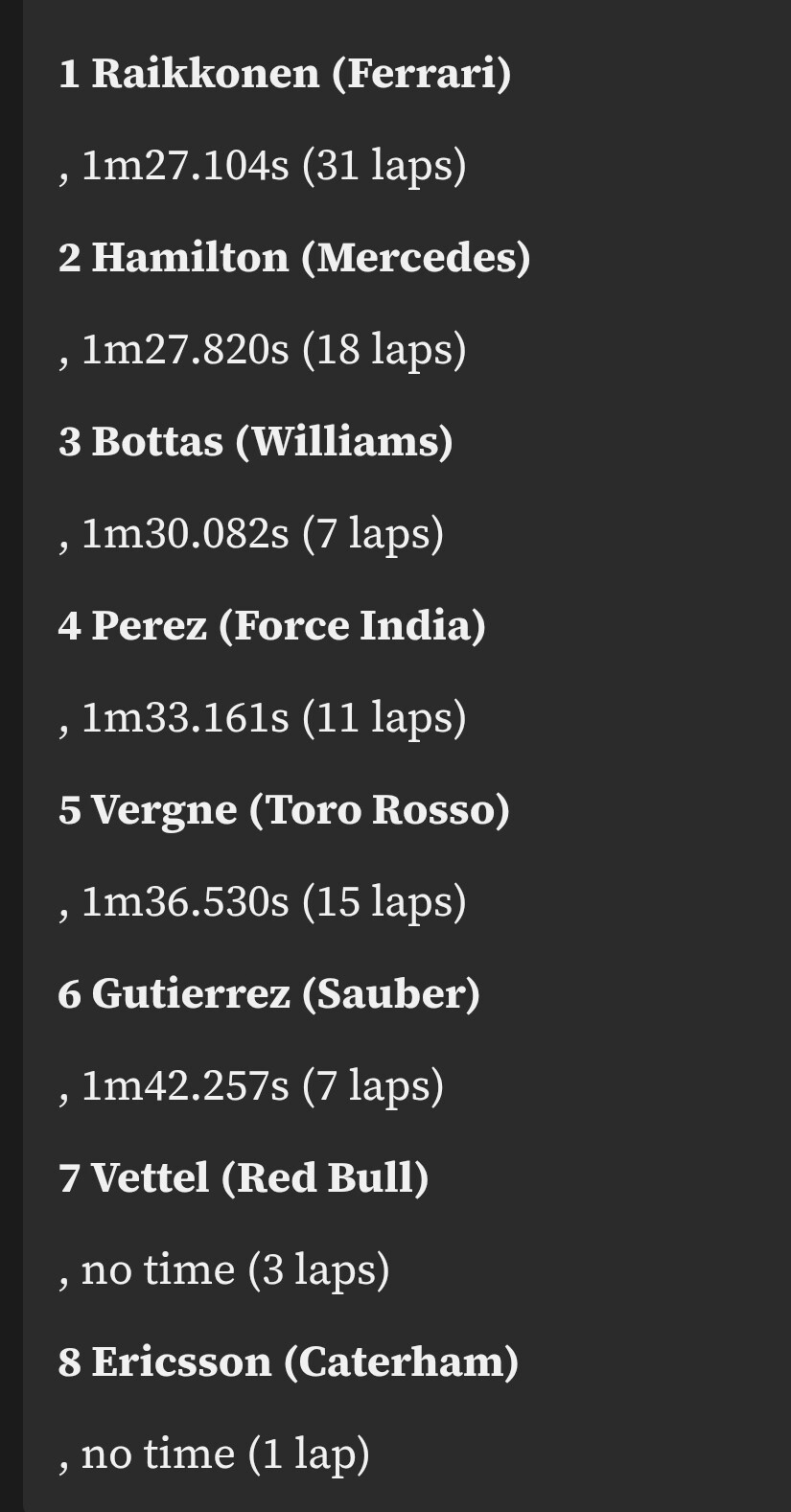Click the Ericsson (Caterham) heading
This screenshot has width=791, height=1512.
[x=288, y=1362]
